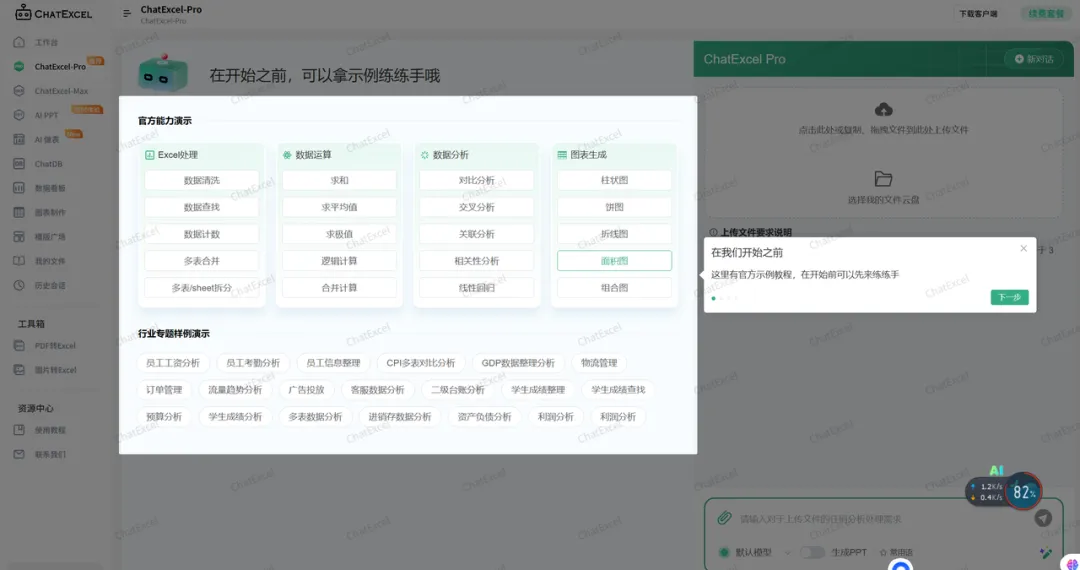1080x570 pixels.
Task: Open the 模版广场 template plaza icon
Action: point(19,237)
